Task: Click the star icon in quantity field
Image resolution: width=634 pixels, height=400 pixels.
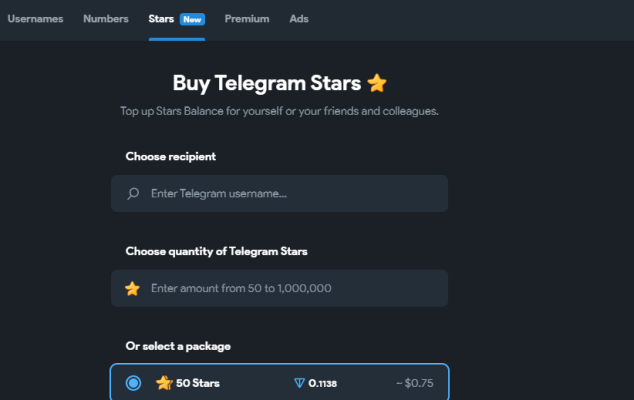Action: pos(132,288)
